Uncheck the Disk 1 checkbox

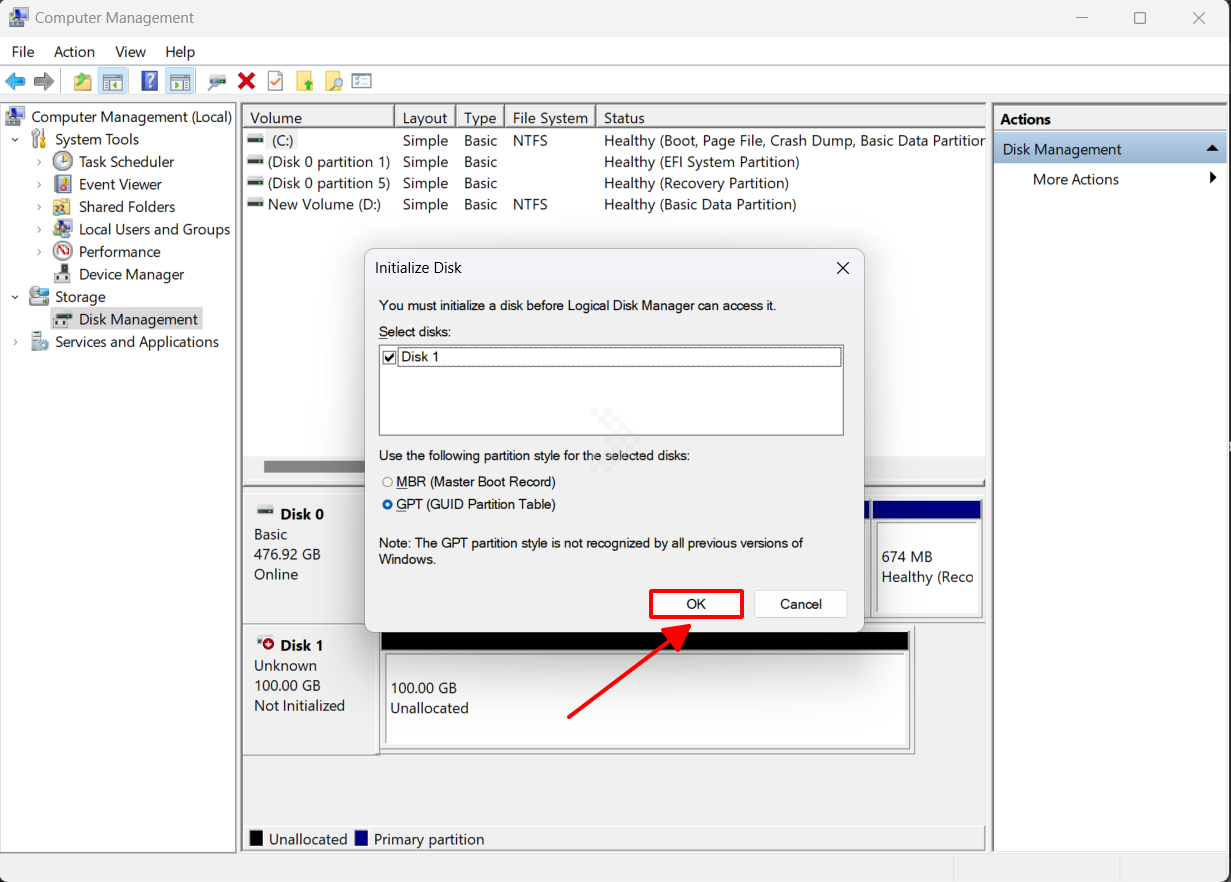(x=390, y=357)
